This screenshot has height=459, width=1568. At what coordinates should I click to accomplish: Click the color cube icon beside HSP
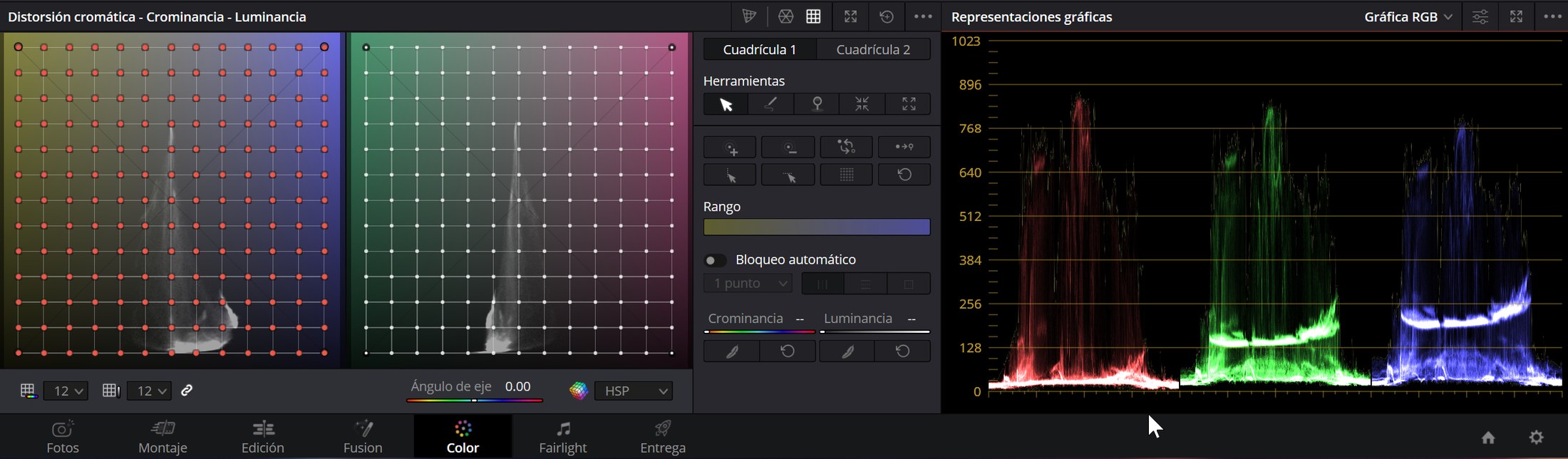click(579, 391)
